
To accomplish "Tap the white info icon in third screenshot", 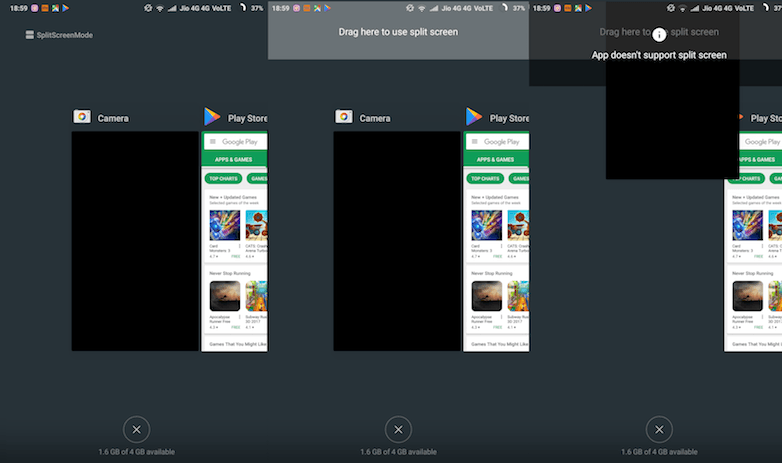I will pos(659,34).
